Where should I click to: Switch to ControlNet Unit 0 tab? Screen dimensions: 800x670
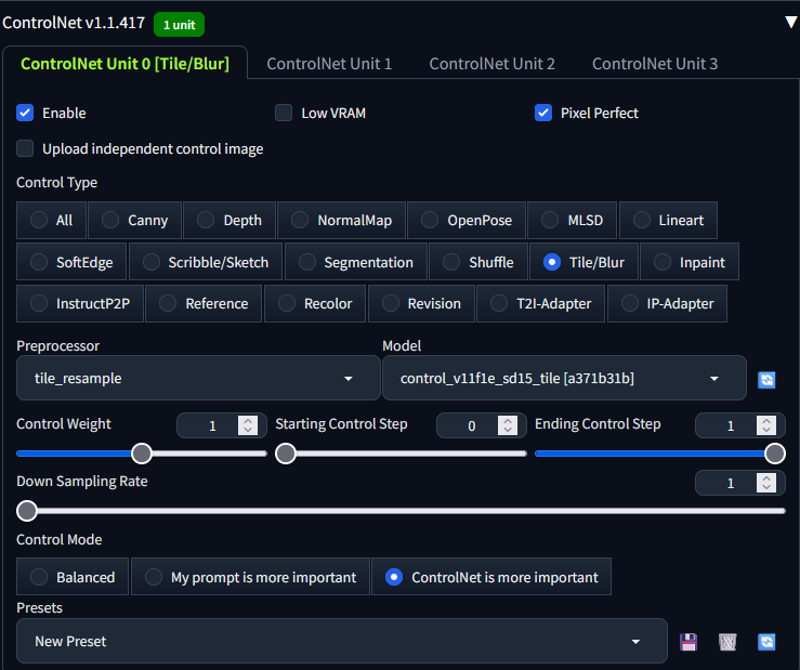click(125, 64)
